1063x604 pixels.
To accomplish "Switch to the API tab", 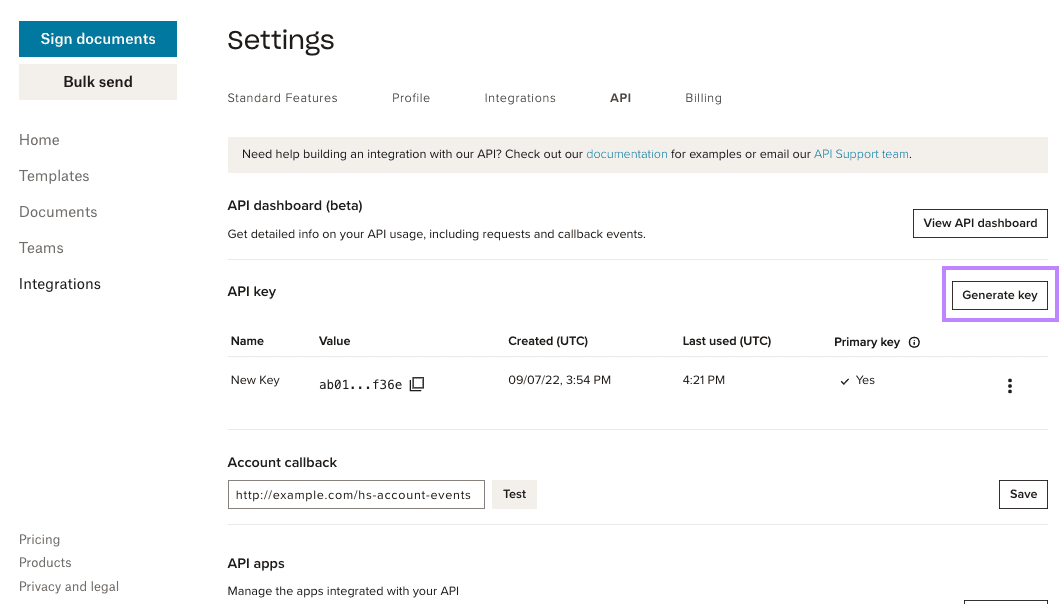I will pyautogui.click(x=620, y=98).
